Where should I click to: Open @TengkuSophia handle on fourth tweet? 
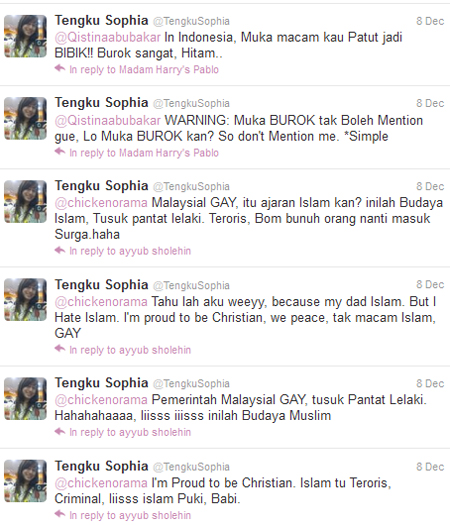(191, 285)
